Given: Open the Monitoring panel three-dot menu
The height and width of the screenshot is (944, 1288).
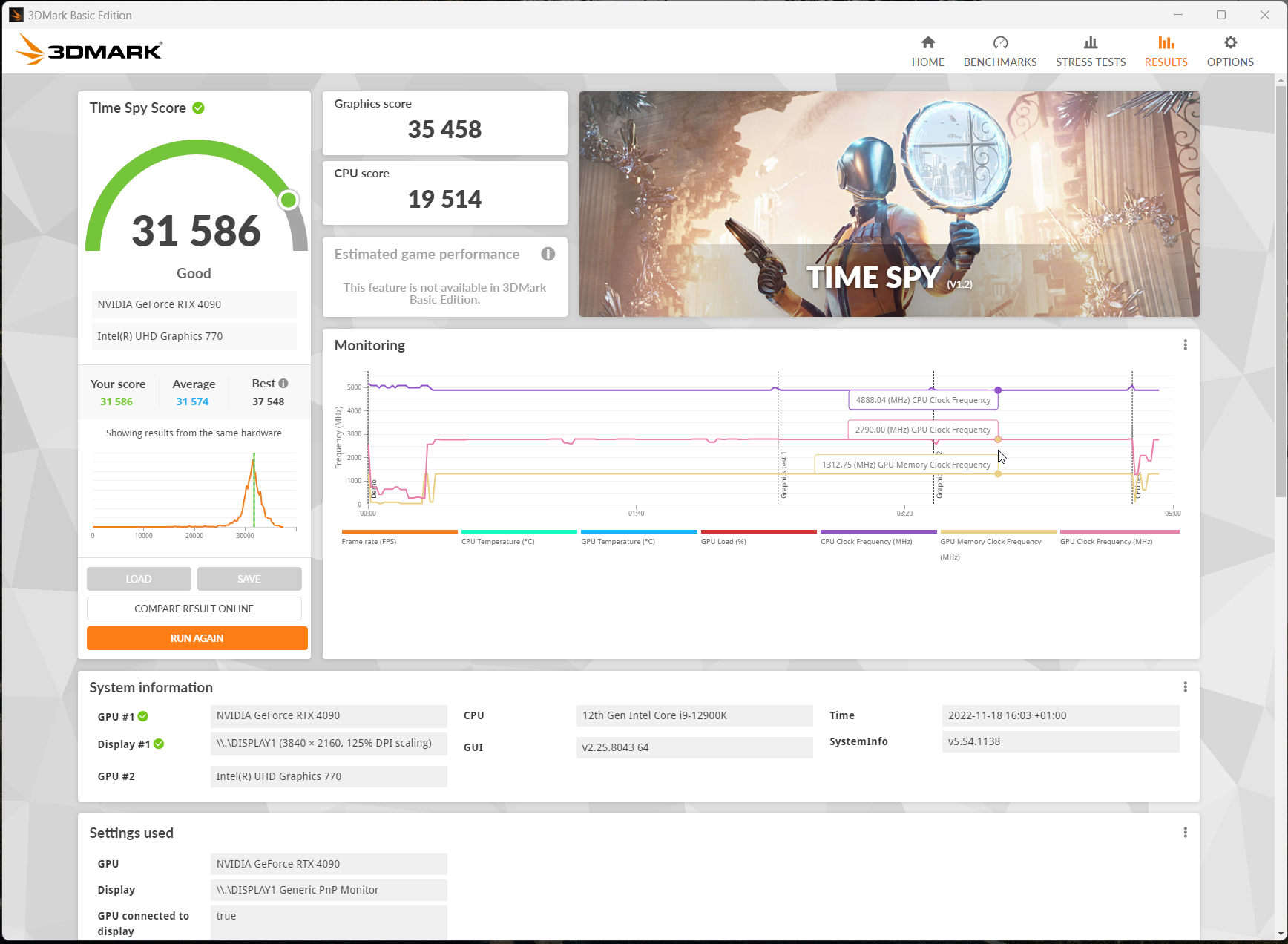Looking at the screenshot, I should click(1185, 345).
